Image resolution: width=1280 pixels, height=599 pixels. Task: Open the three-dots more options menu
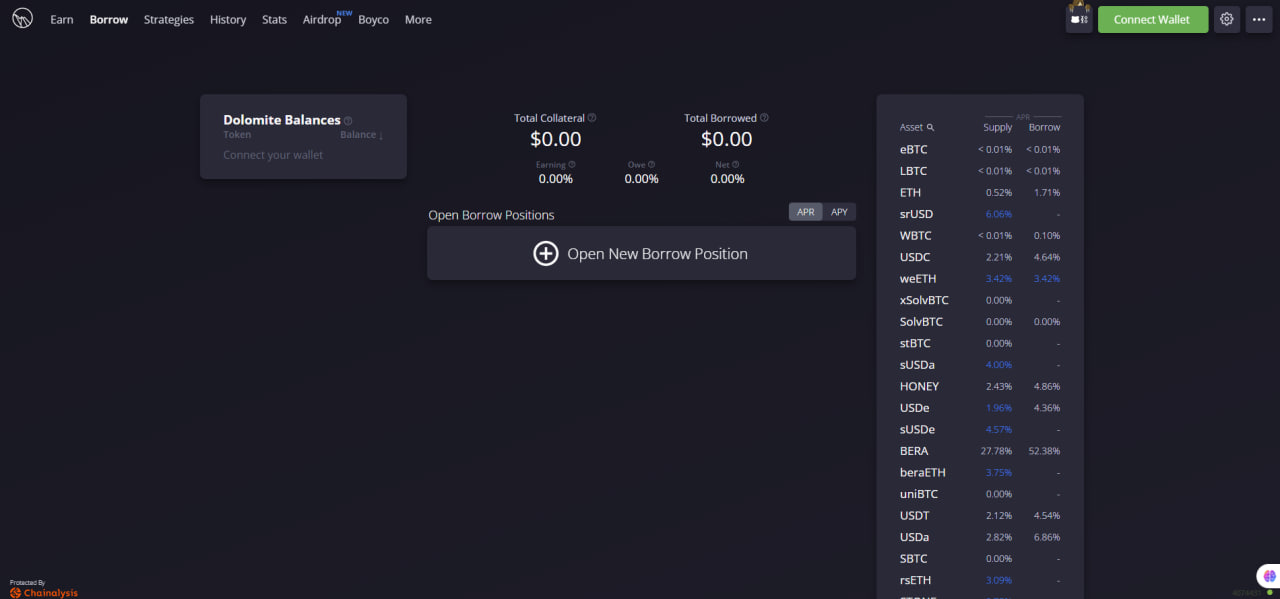coord(1259,19)
